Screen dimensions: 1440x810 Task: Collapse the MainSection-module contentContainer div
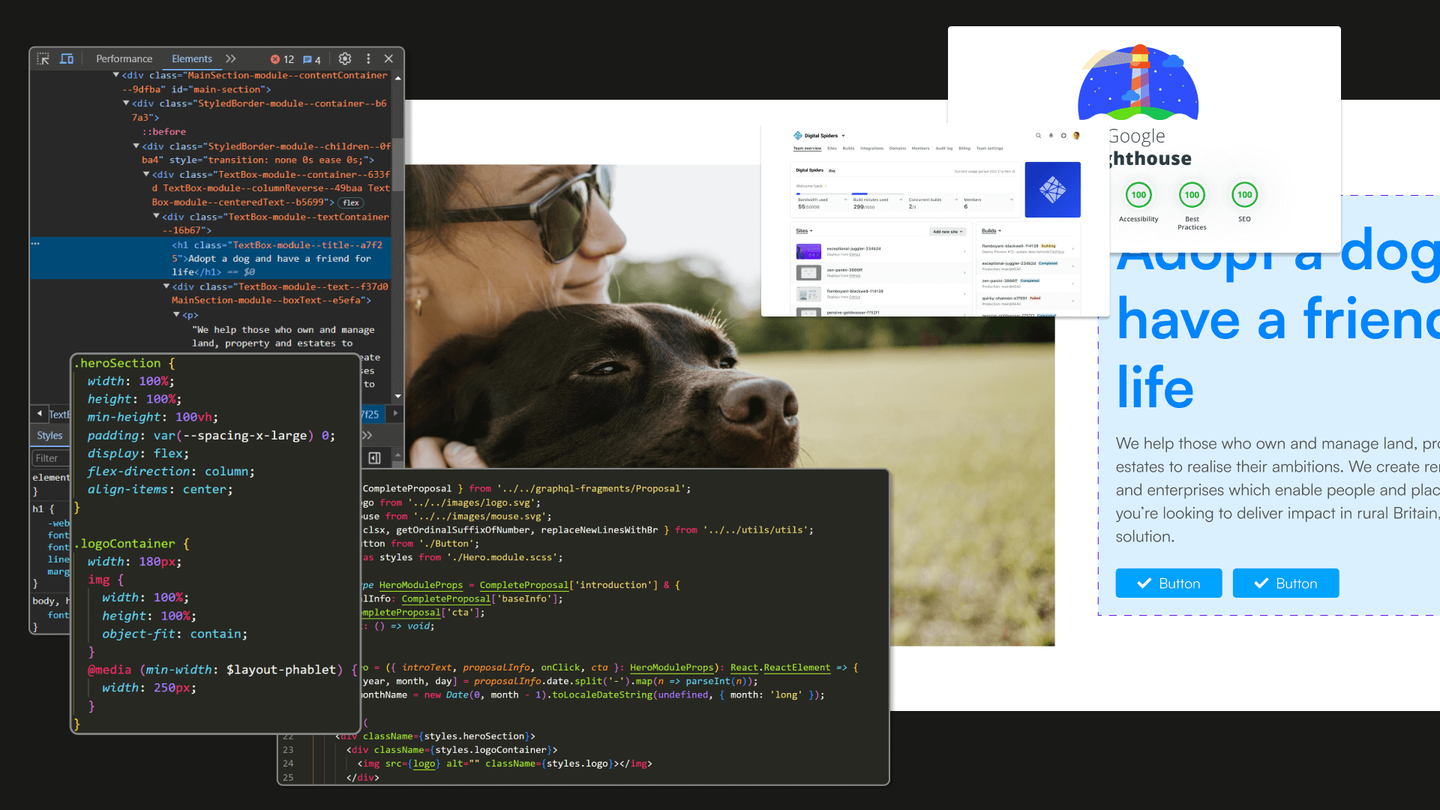pyautogui.click(x=116, y=75)
